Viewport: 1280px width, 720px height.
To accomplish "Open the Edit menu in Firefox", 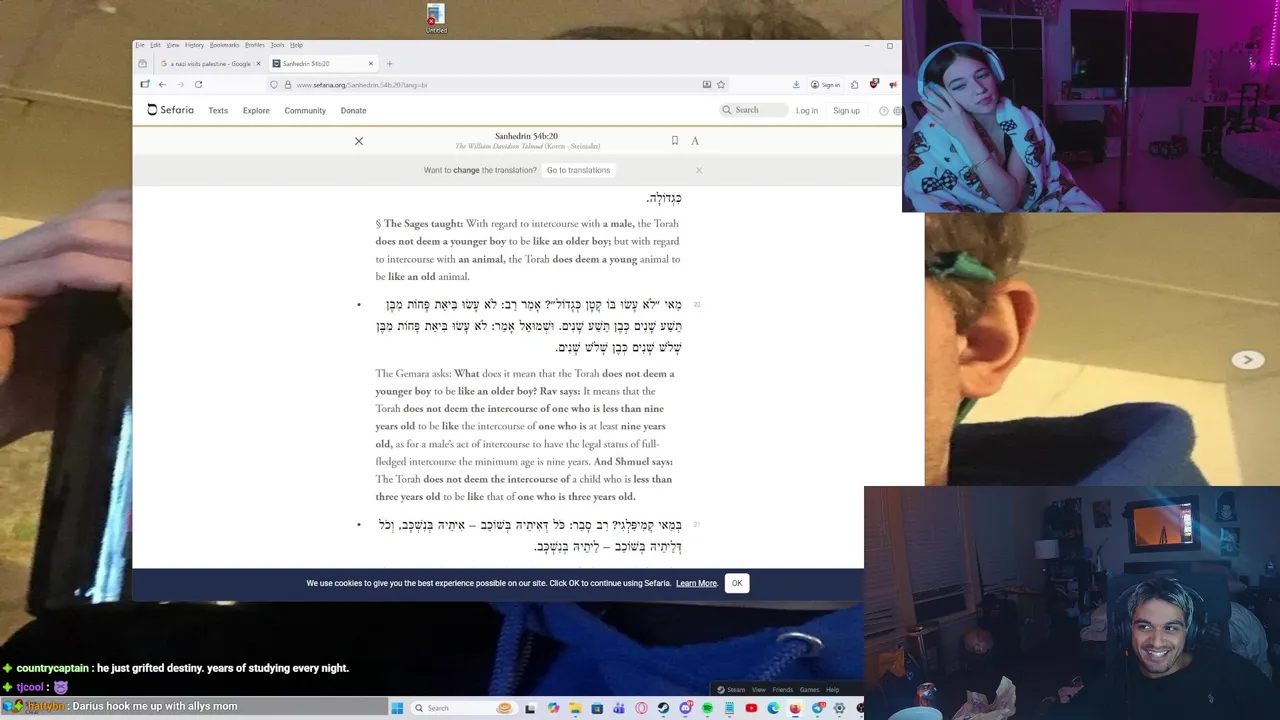I will click(155, 45).
